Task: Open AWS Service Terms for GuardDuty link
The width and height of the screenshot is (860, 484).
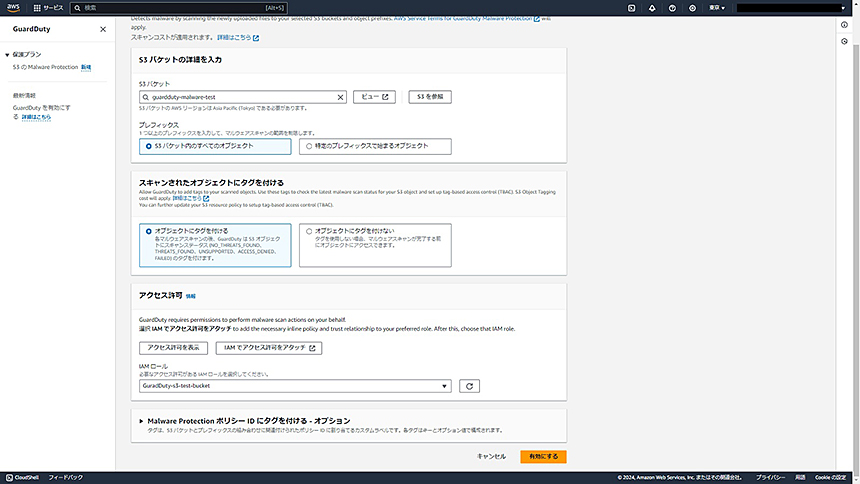Action: pos(466,19)
